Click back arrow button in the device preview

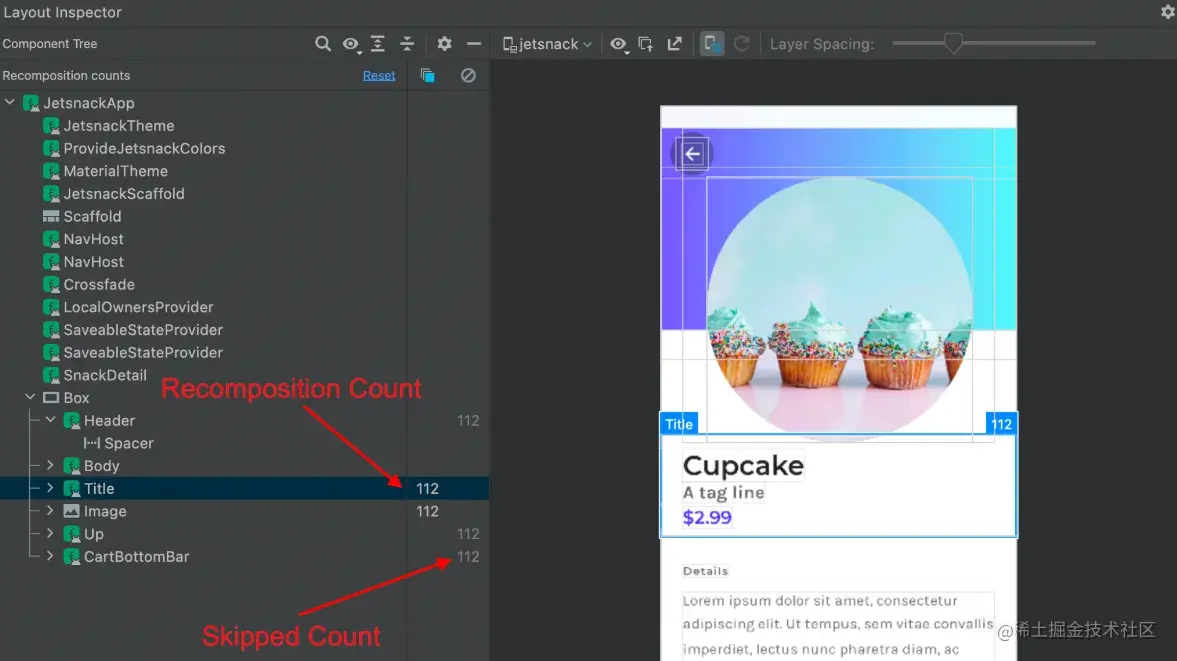tap(692, 154)
